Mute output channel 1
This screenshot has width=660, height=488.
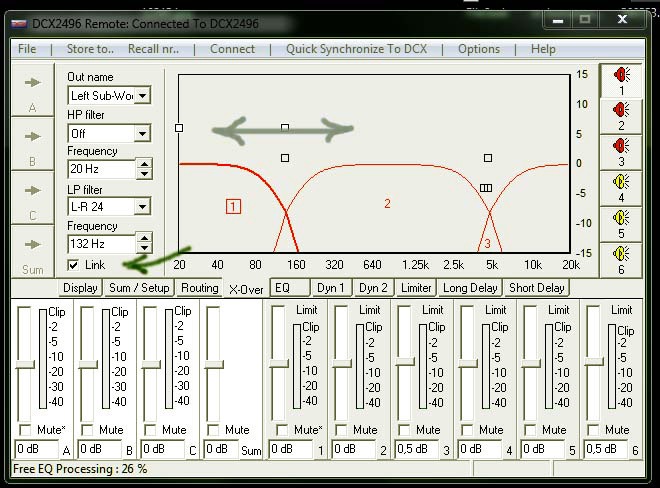(282, 430)
